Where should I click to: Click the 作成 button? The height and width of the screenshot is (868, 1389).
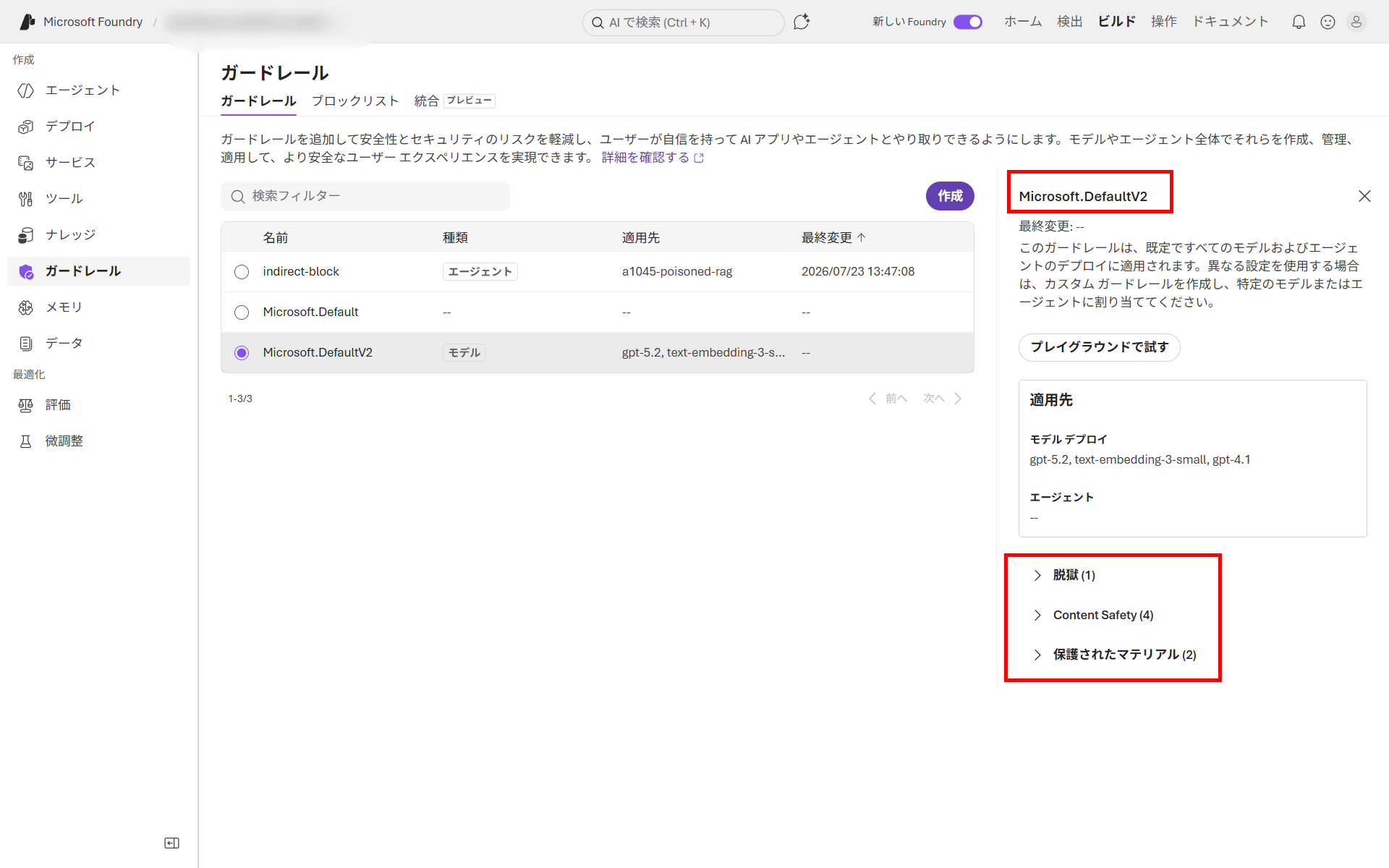click(x=950, y=196)
